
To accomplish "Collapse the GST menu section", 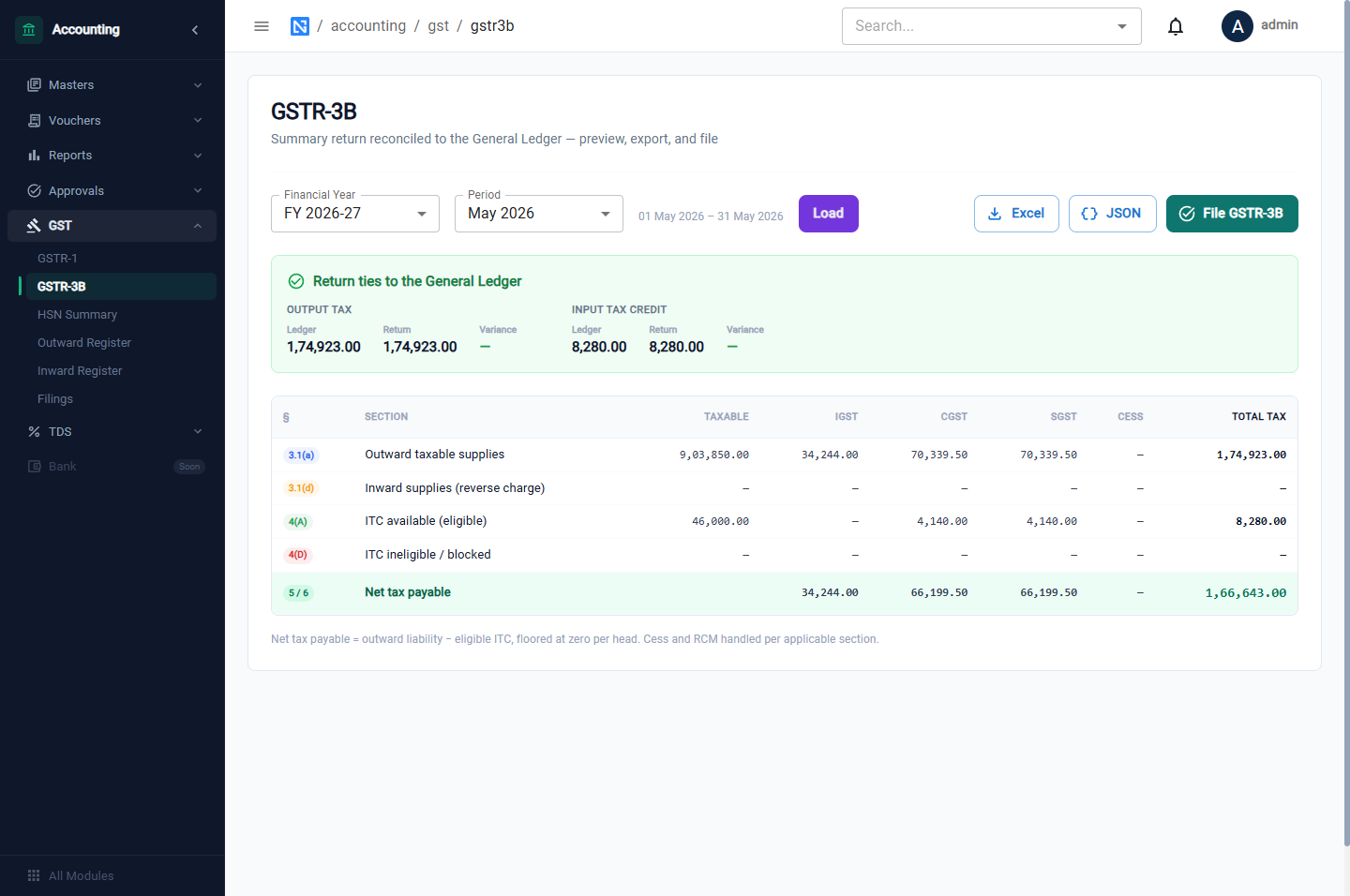I will pyautogui.click(x=112, y=226).
